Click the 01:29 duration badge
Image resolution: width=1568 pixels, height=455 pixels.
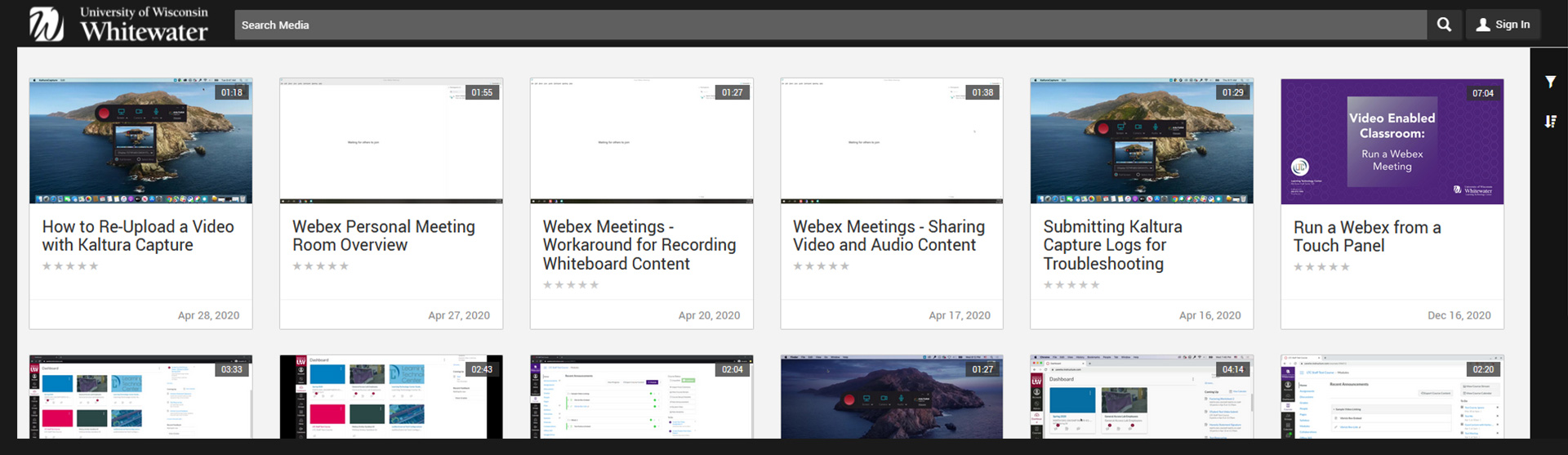click(x=1233, y=92)
